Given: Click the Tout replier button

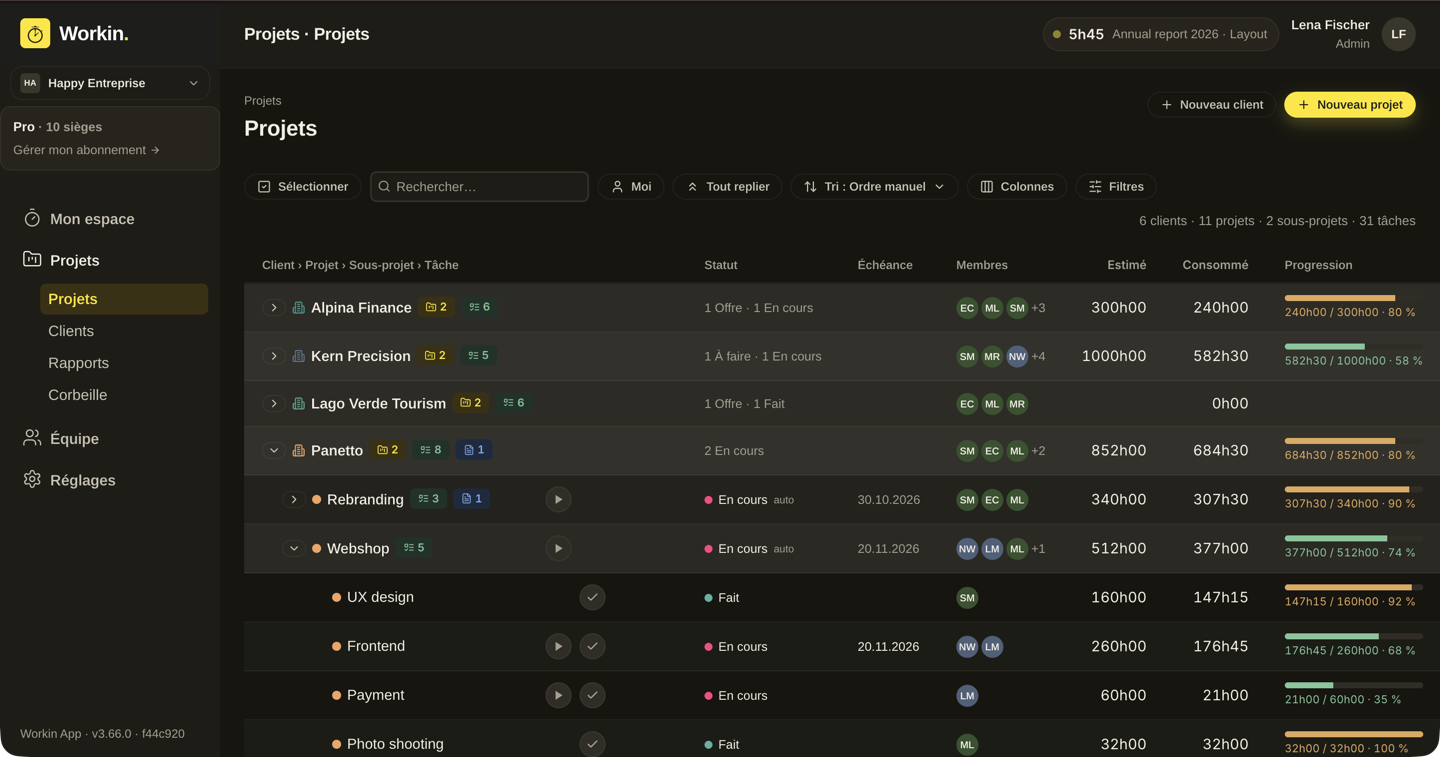Looking at the screenshot, I should pos(728,187).
